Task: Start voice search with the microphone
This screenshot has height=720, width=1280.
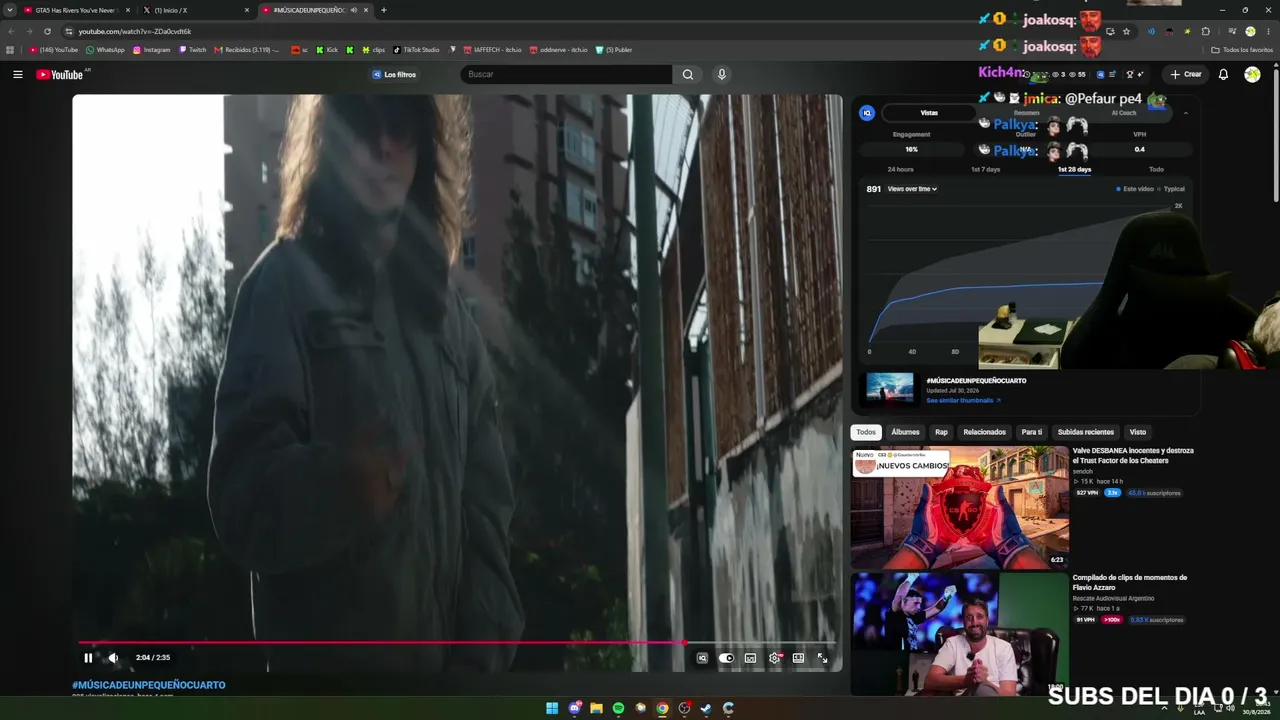Action: click(x=721, y=74)
